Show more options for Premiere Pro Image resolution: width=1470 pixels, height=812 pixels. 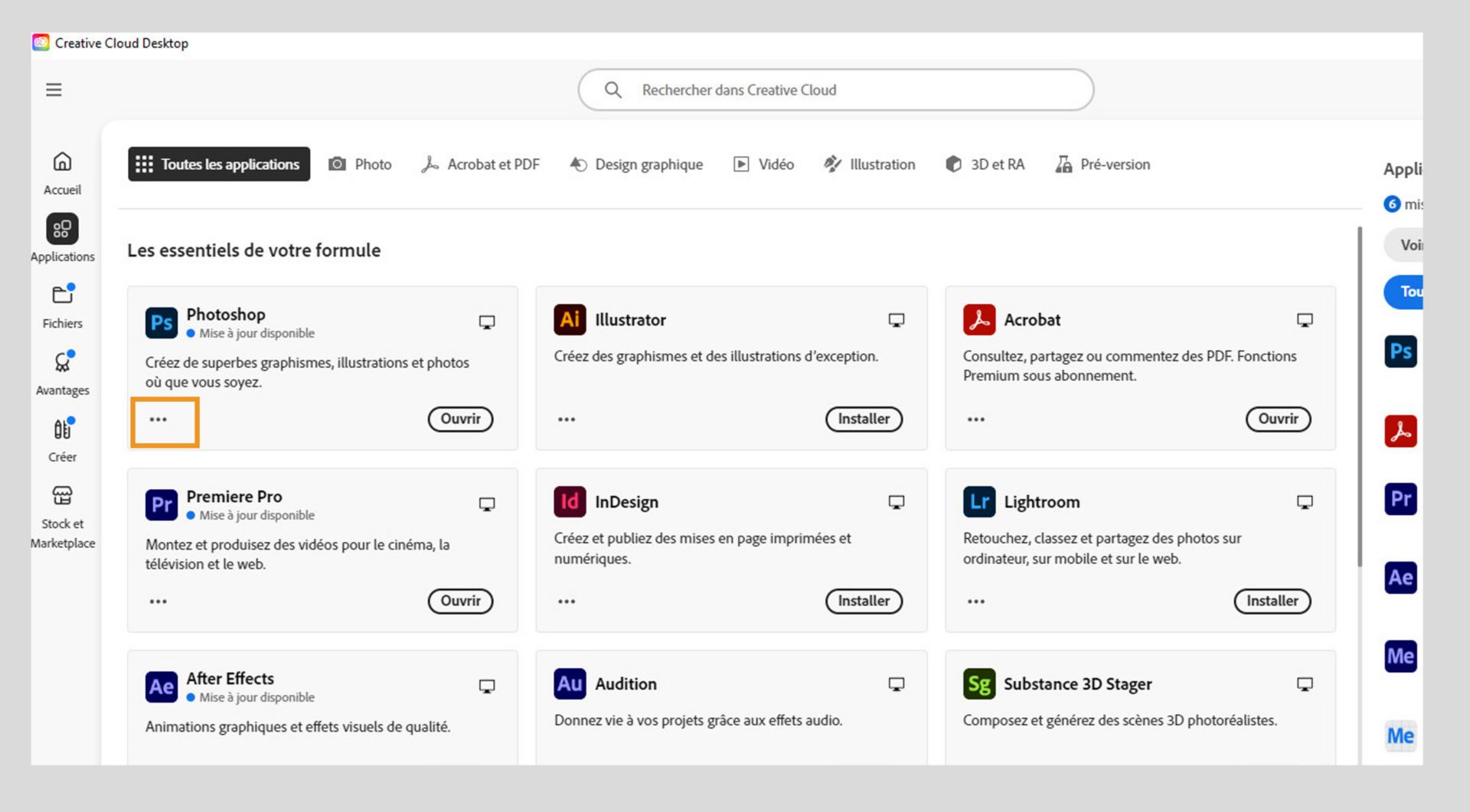(x=158, y=602)
